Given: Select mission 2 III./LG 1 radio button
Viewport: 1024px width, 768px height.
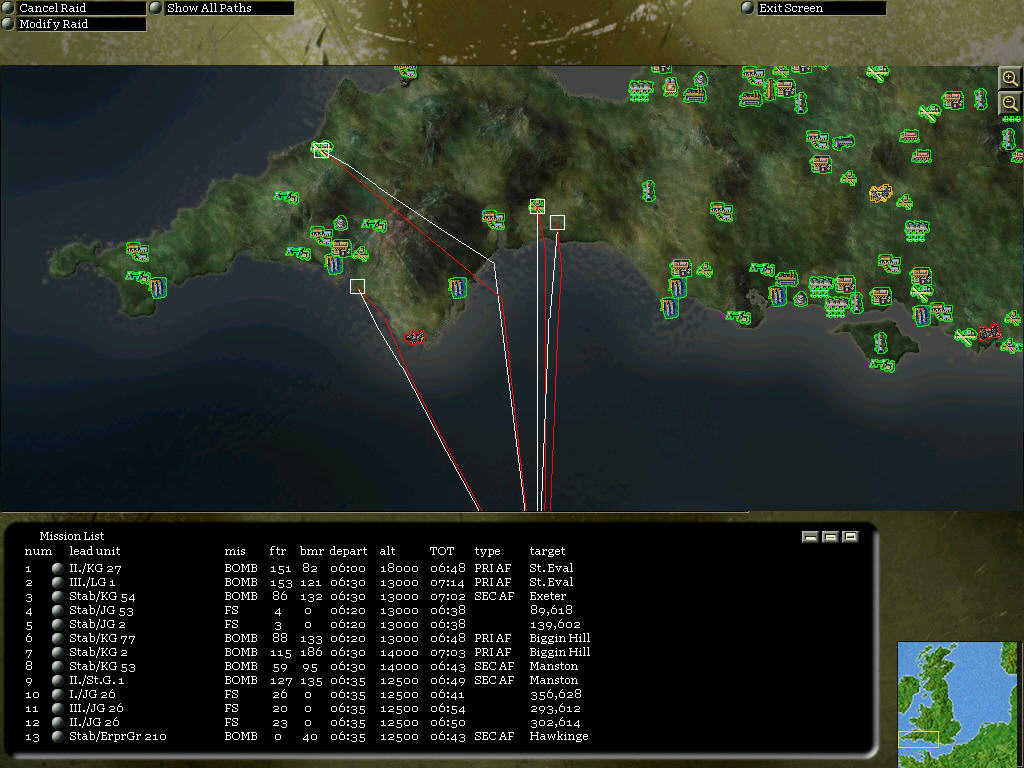Looking at the screenshot, I should click(x=57, y=582).
